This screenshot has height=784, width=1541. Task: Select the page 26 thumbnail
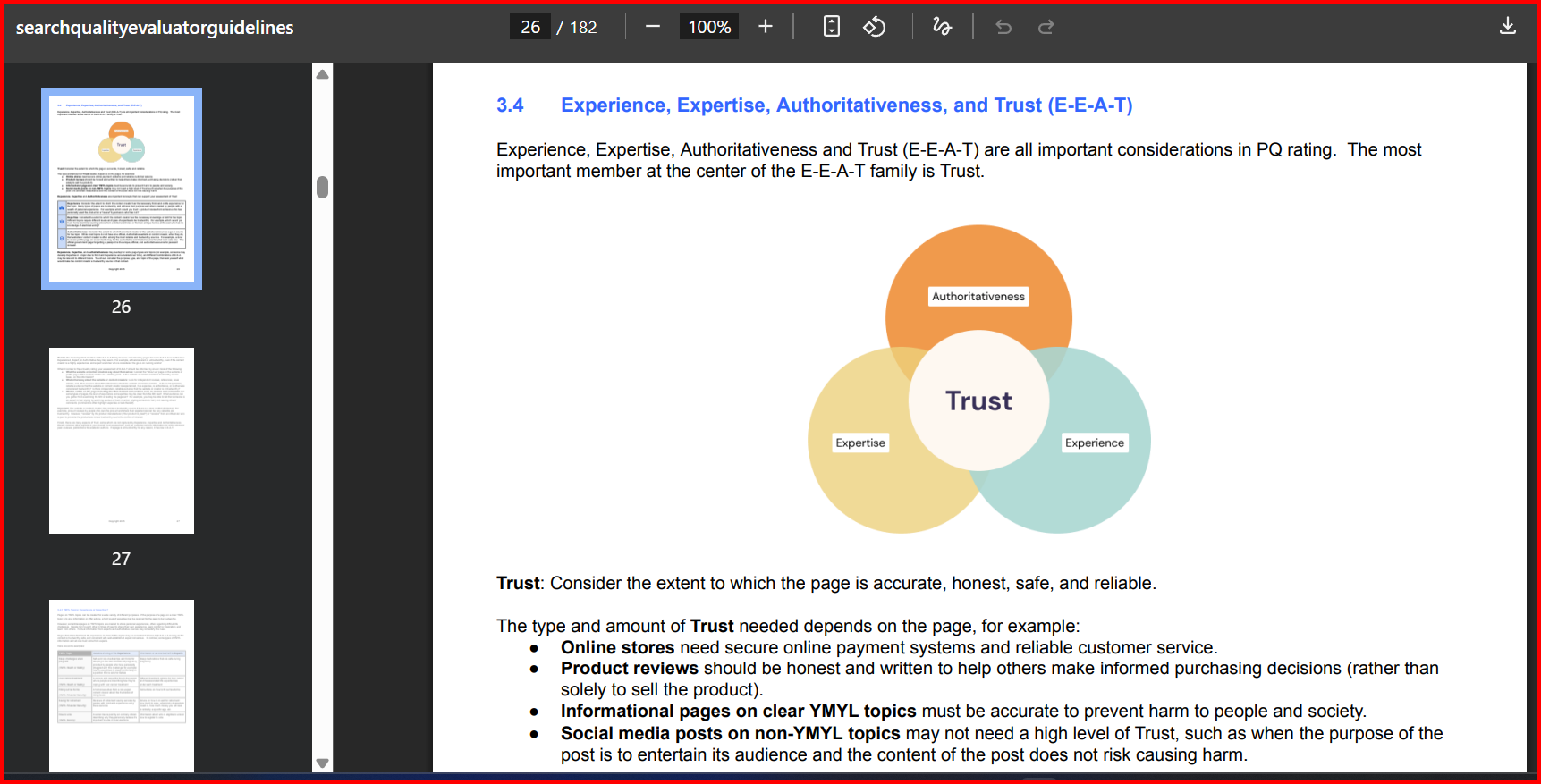point(122,189)
